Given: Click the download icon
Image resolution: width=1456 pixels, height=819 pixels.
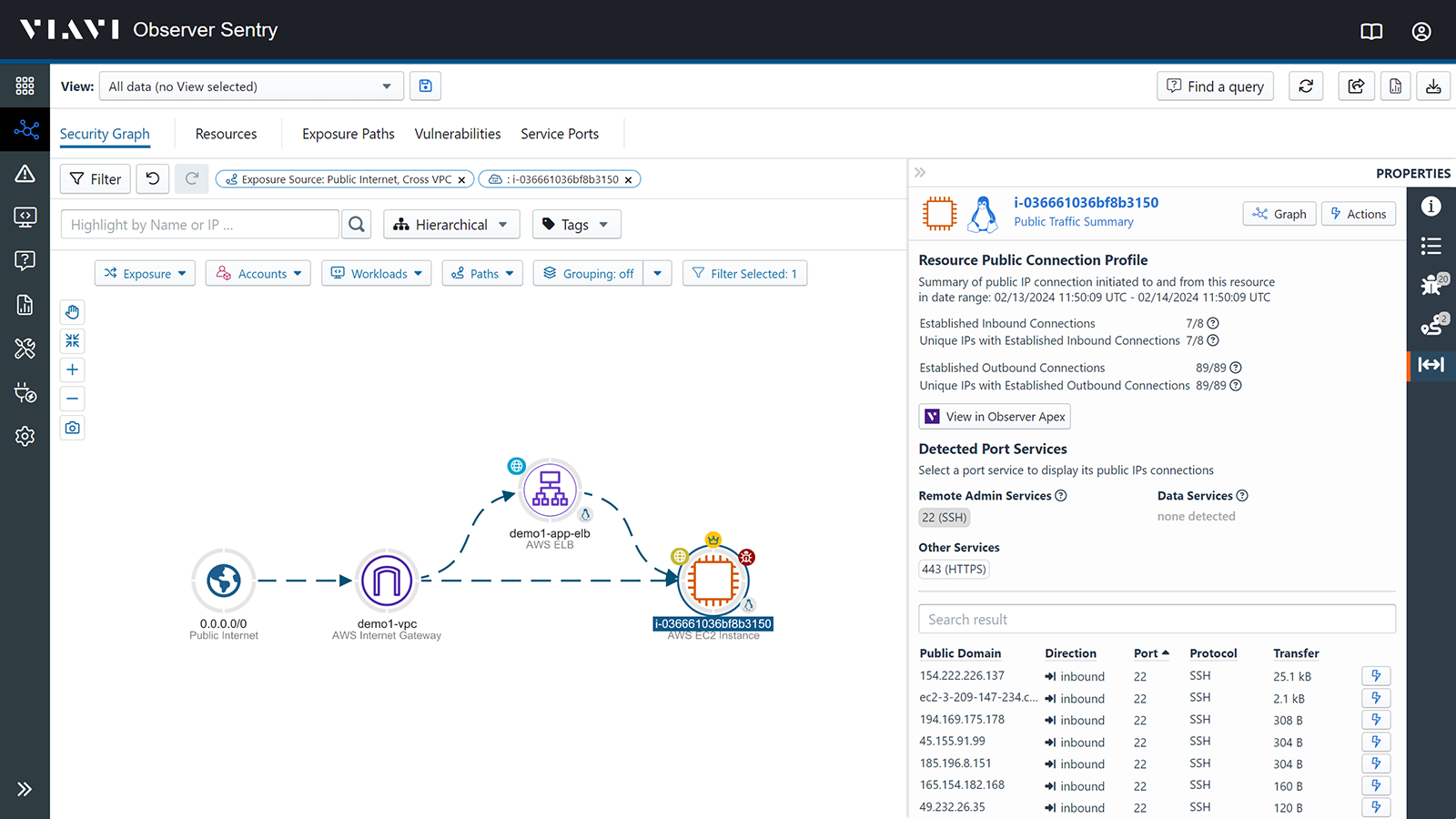Looking at the screenshot, I should tap(1433, 86).
